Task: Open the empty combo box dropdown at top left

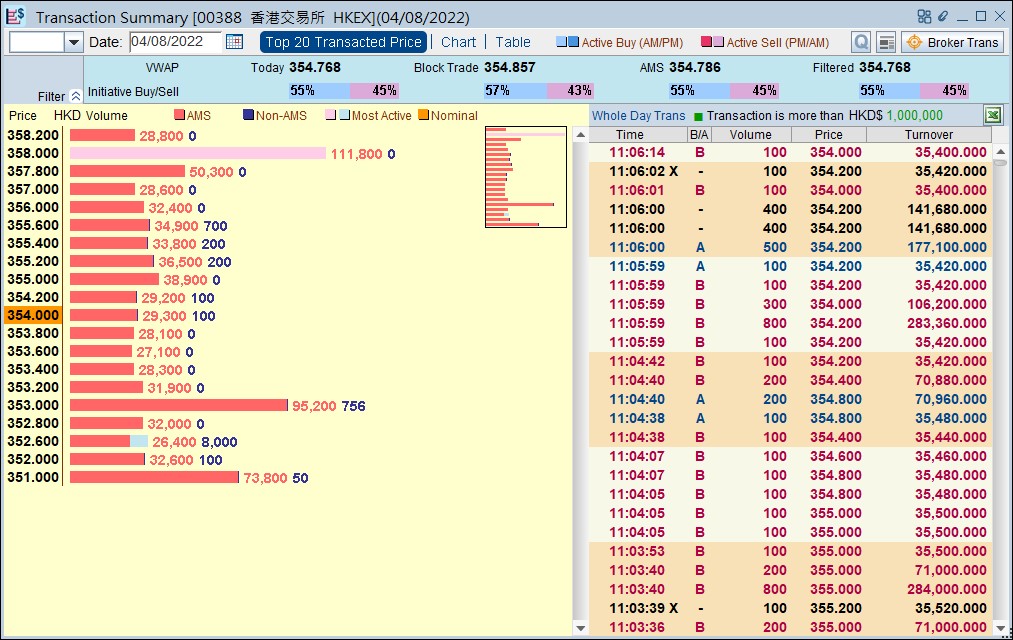Action: (x=72, y=42)
